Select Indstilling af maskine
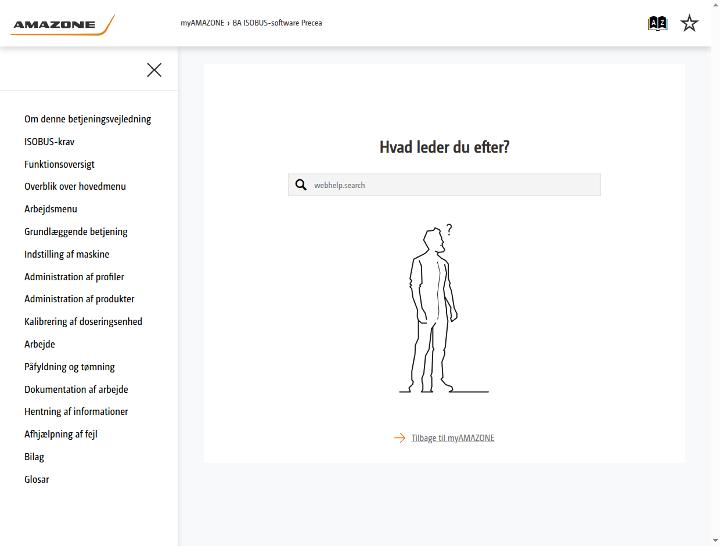 [x=67, y=254]
